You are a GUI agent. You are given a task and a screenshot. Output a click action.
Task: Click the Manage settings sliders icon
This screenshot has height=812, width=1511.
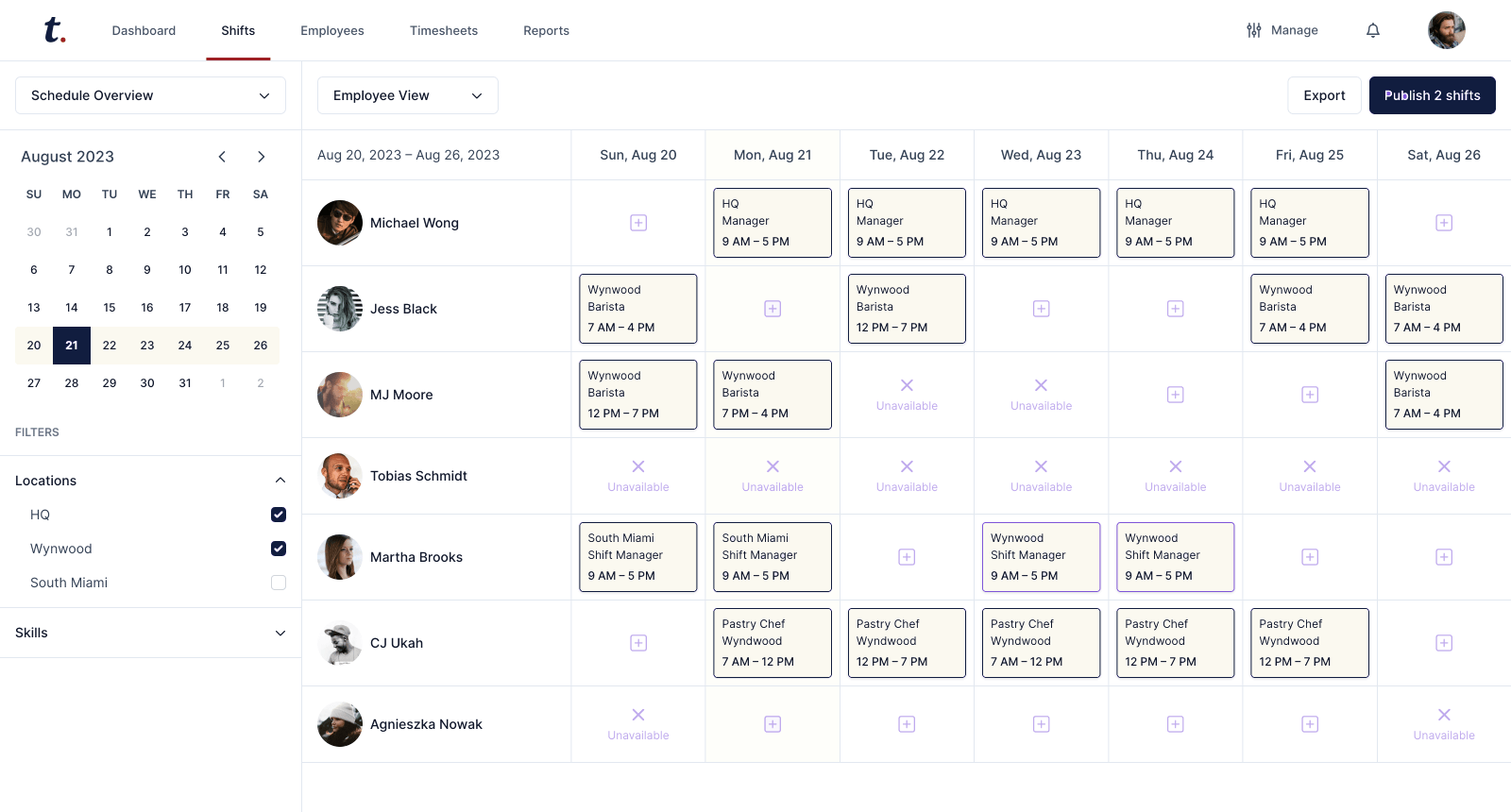[x=1254, y=30]
